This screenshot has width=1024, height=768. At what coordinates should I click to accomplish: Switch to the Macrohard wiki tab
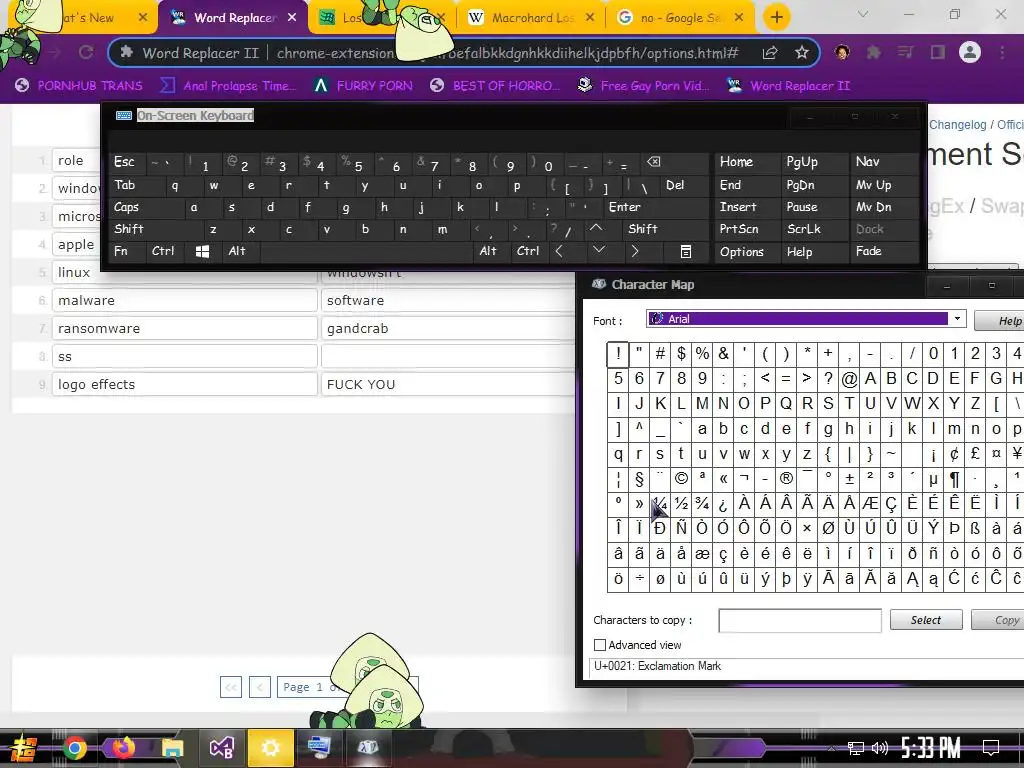pos(532,18)
